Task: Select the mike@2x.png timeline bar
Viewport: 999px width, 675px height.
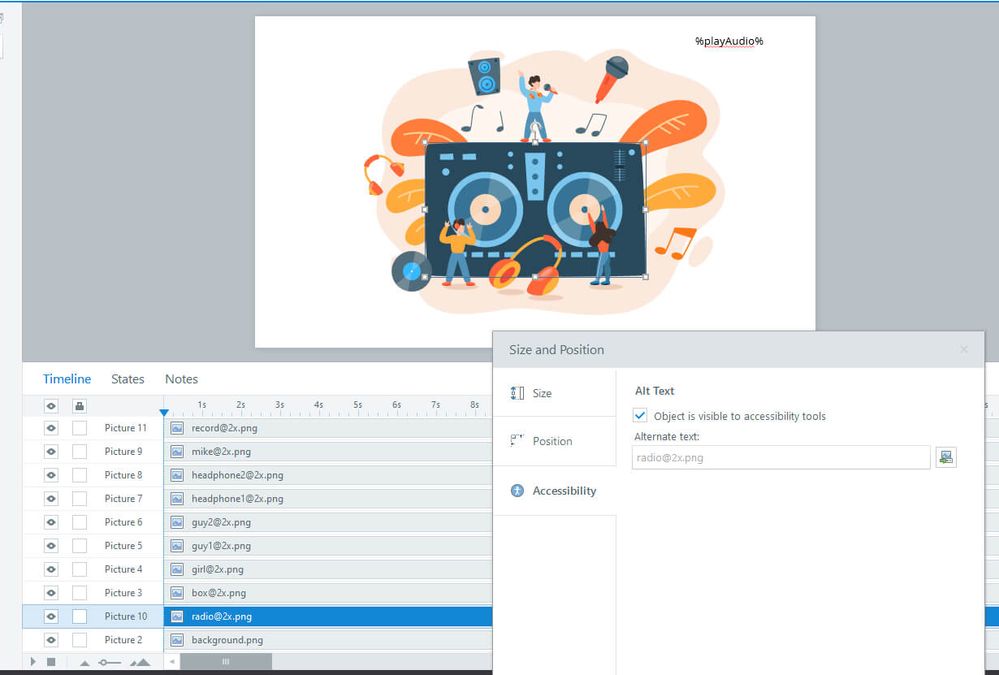Action: pos(328,452)
